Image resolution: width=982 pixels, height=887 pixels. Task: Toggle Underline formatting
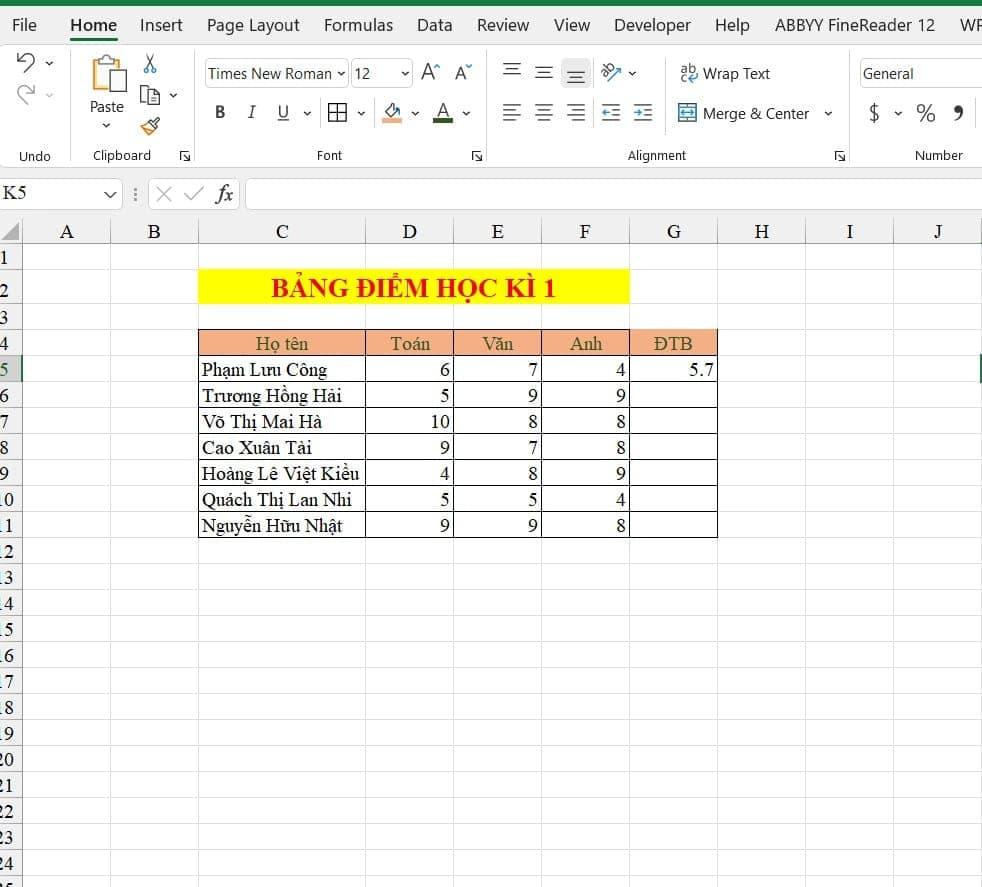(x=283, y=113)
